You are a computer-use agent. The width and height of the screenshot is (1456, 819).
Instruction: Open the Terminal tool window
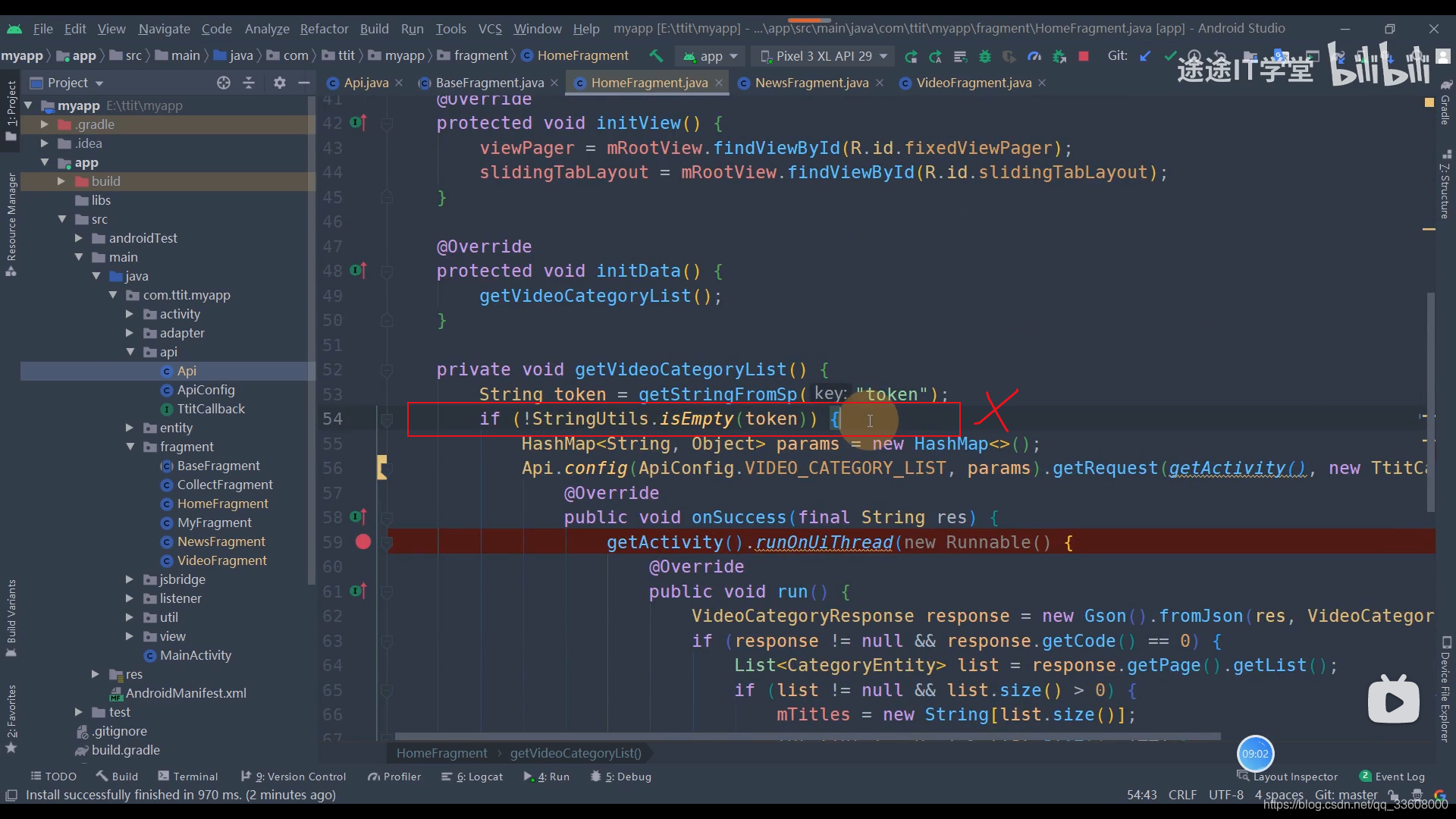tap(188, 777)
